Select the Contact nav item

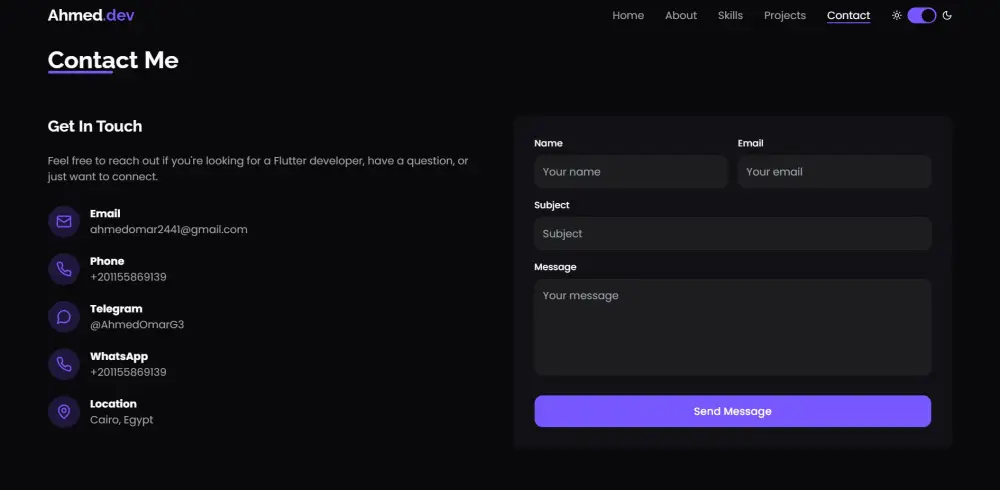(848, 16)
